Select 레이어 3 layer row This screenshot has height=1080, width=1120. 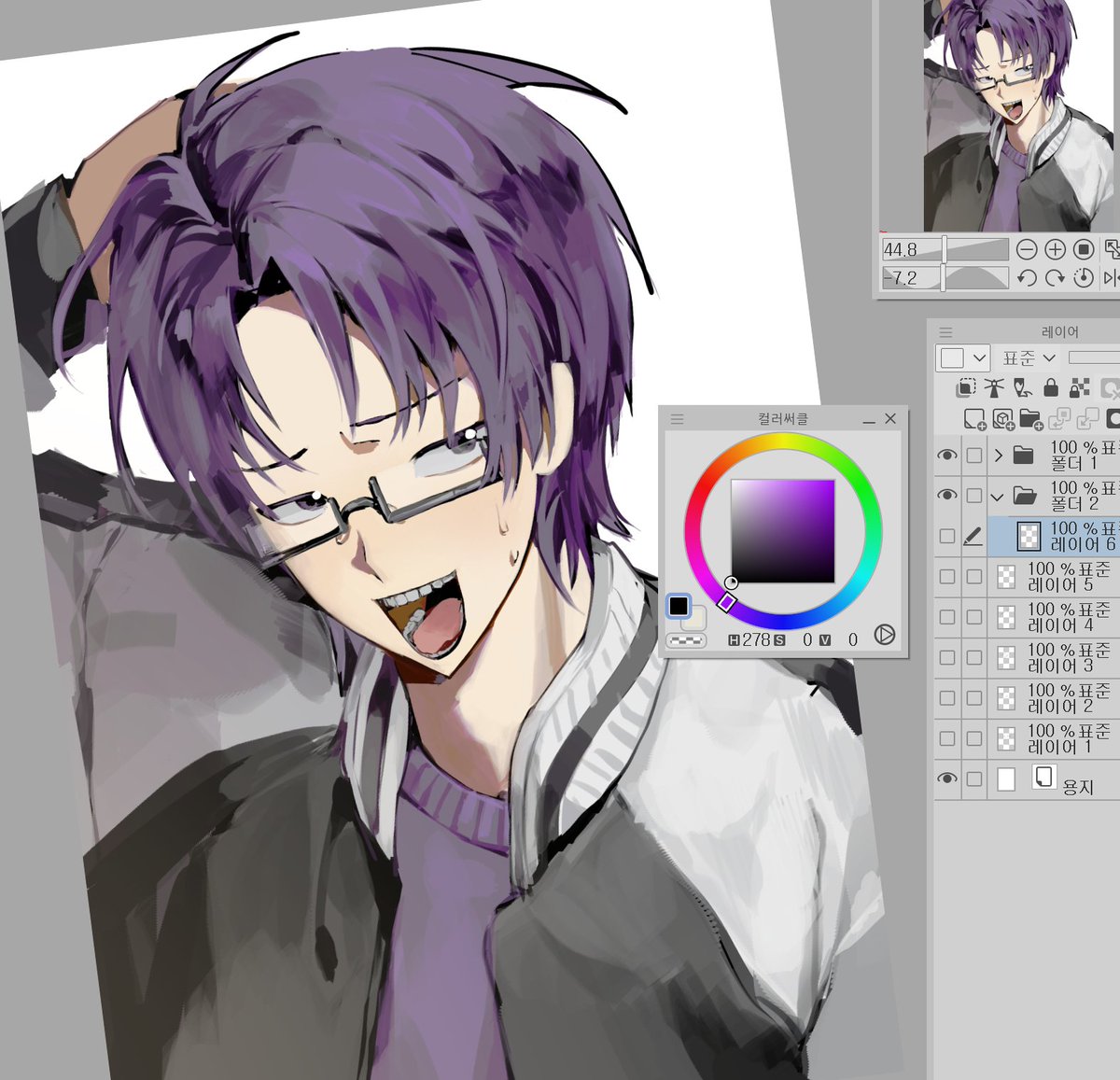click(x=1054, y=657)
